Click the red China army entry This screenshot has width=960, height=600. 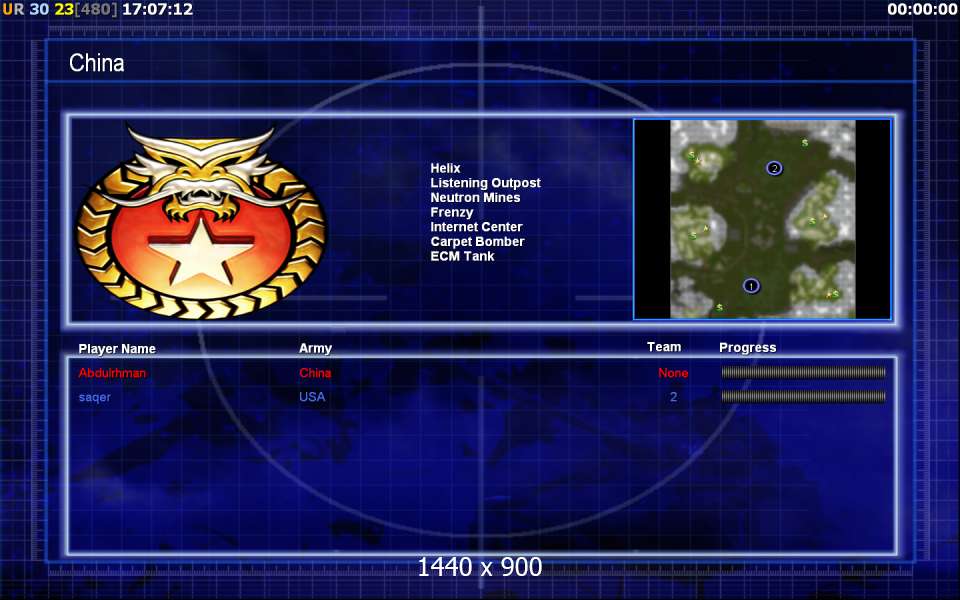(315, 373)
